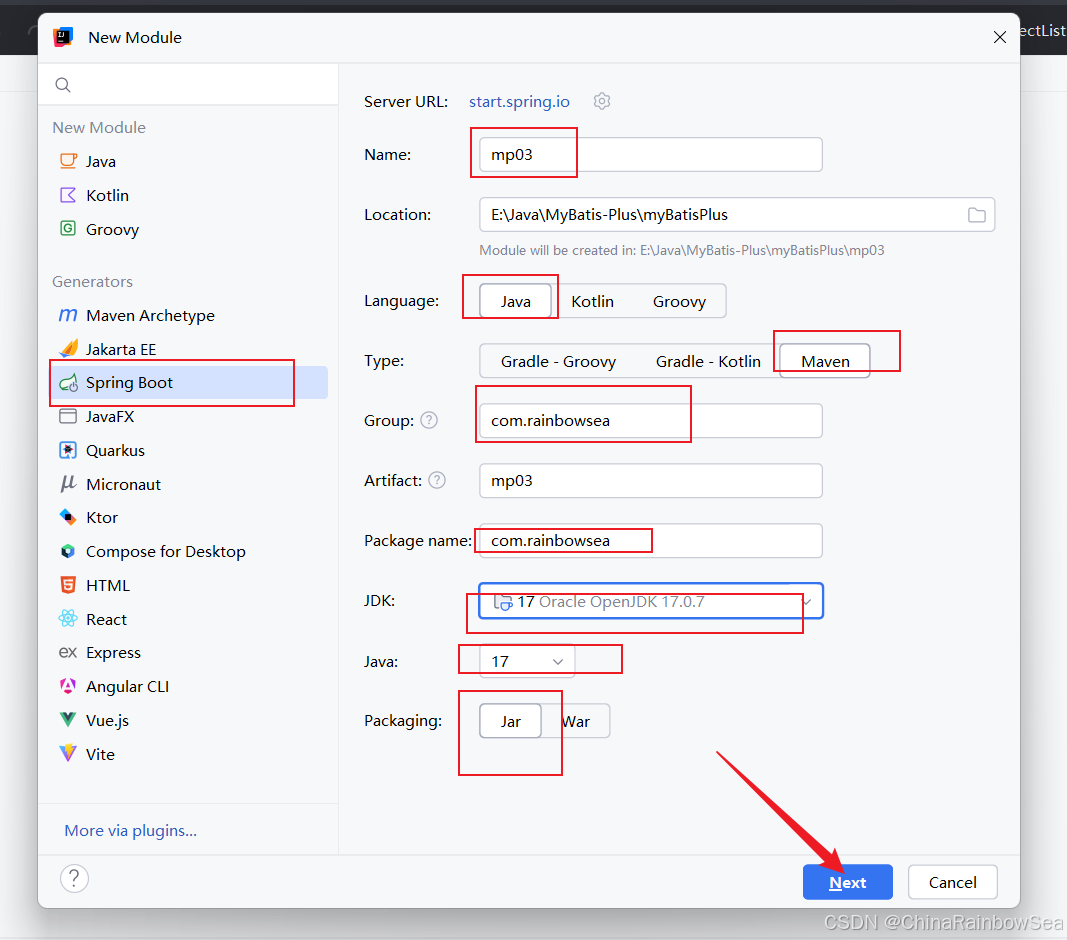The width and height of the screenshot is (1067, 940).
Task: Click the JavaFX window icon
Action: 68,417
